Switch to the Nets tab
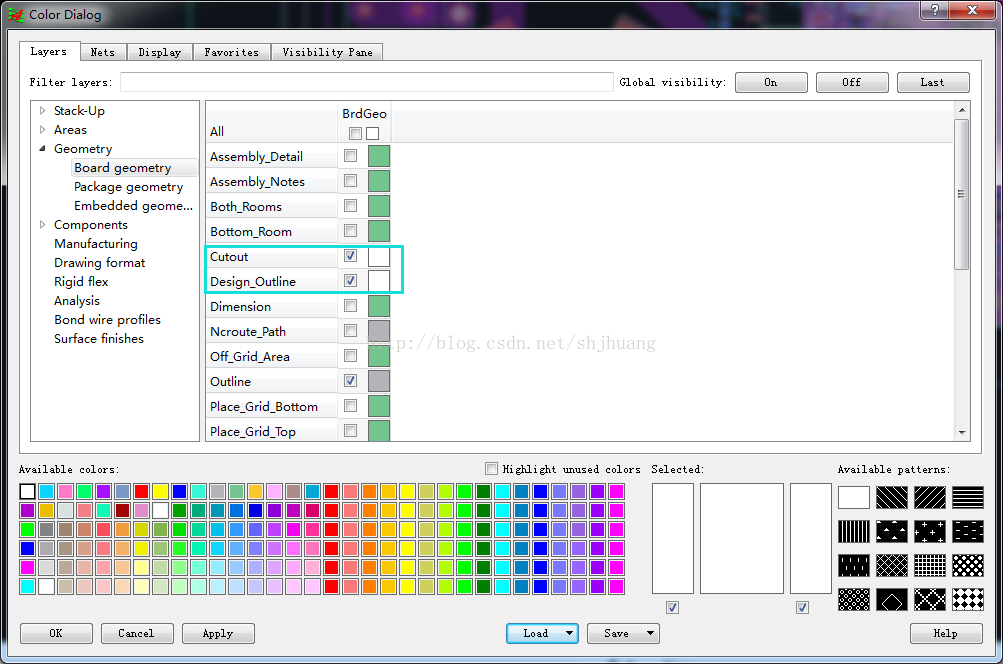 (x=103, y=51)
